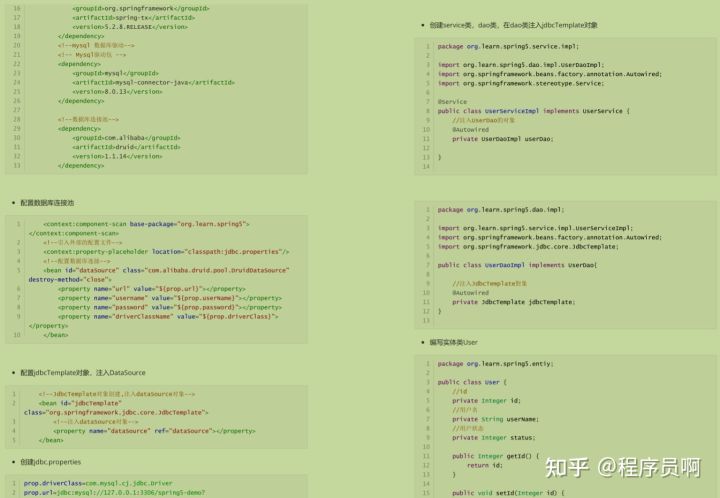Click the line "private Integer id;"
This screenshot has width=720, height=498.
tap(486, 401)
